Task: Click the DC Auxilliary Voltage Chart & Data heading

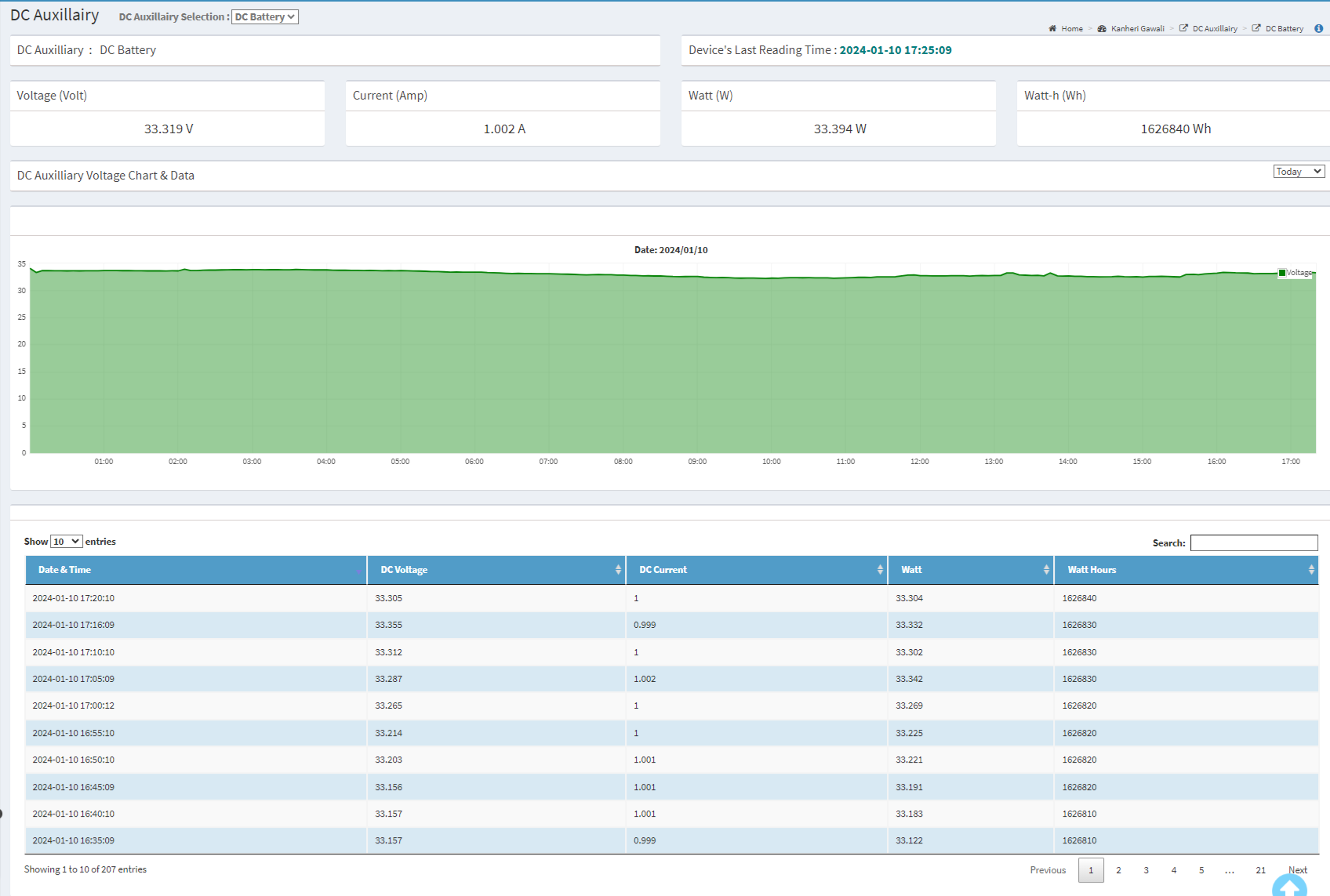Action: click(x=106, y=176)
